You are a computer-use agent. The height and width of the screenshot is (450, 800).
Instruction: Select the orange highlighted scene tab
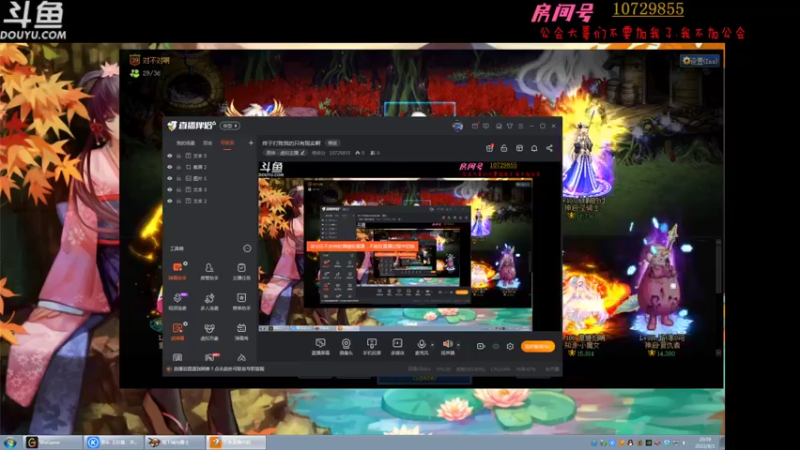[x=227, y=143]
